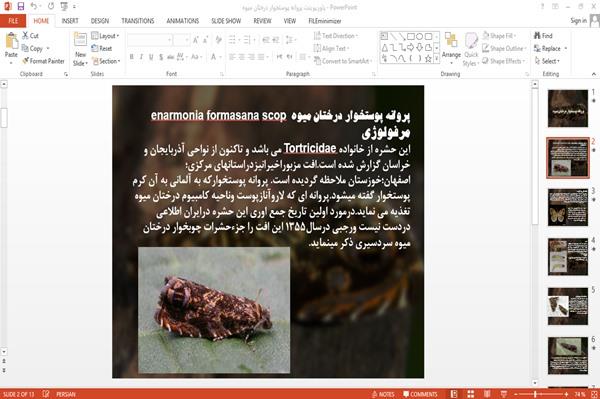Open Quick Styles gallery
Image resolution: width=600 pixels, height=399 pixels.
click(471, 49)
